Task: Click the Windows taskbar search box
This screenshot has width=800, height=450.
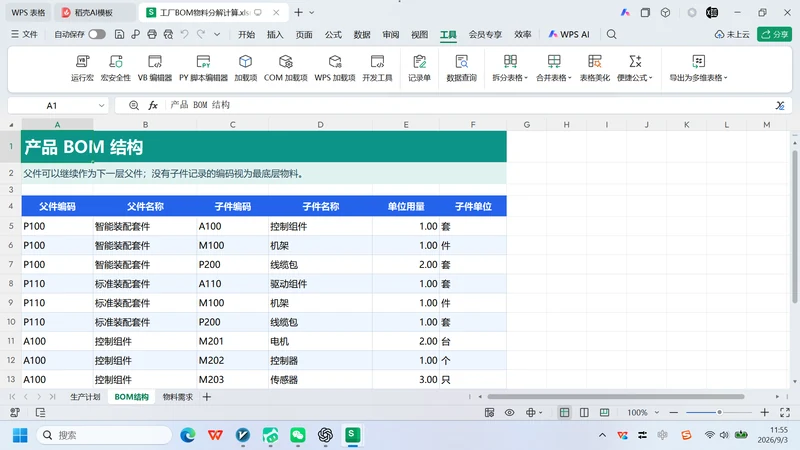Action: pyautogui.click(x=104, y=435)
